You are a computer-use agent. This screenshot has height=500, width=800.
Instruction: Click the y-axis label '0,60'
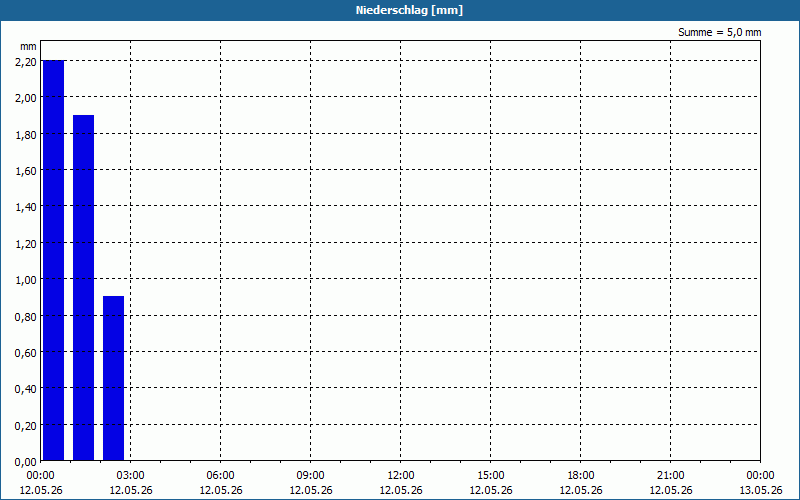point(26,353)
